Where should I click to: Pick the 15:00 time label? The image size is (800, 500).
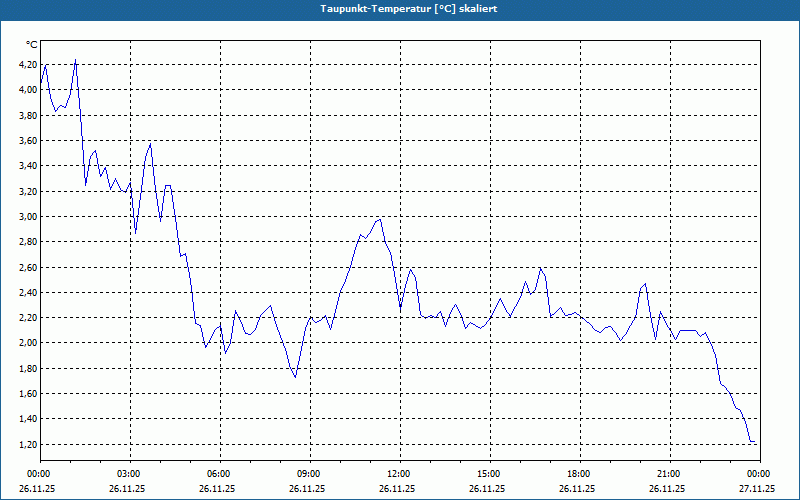(487, 474)
